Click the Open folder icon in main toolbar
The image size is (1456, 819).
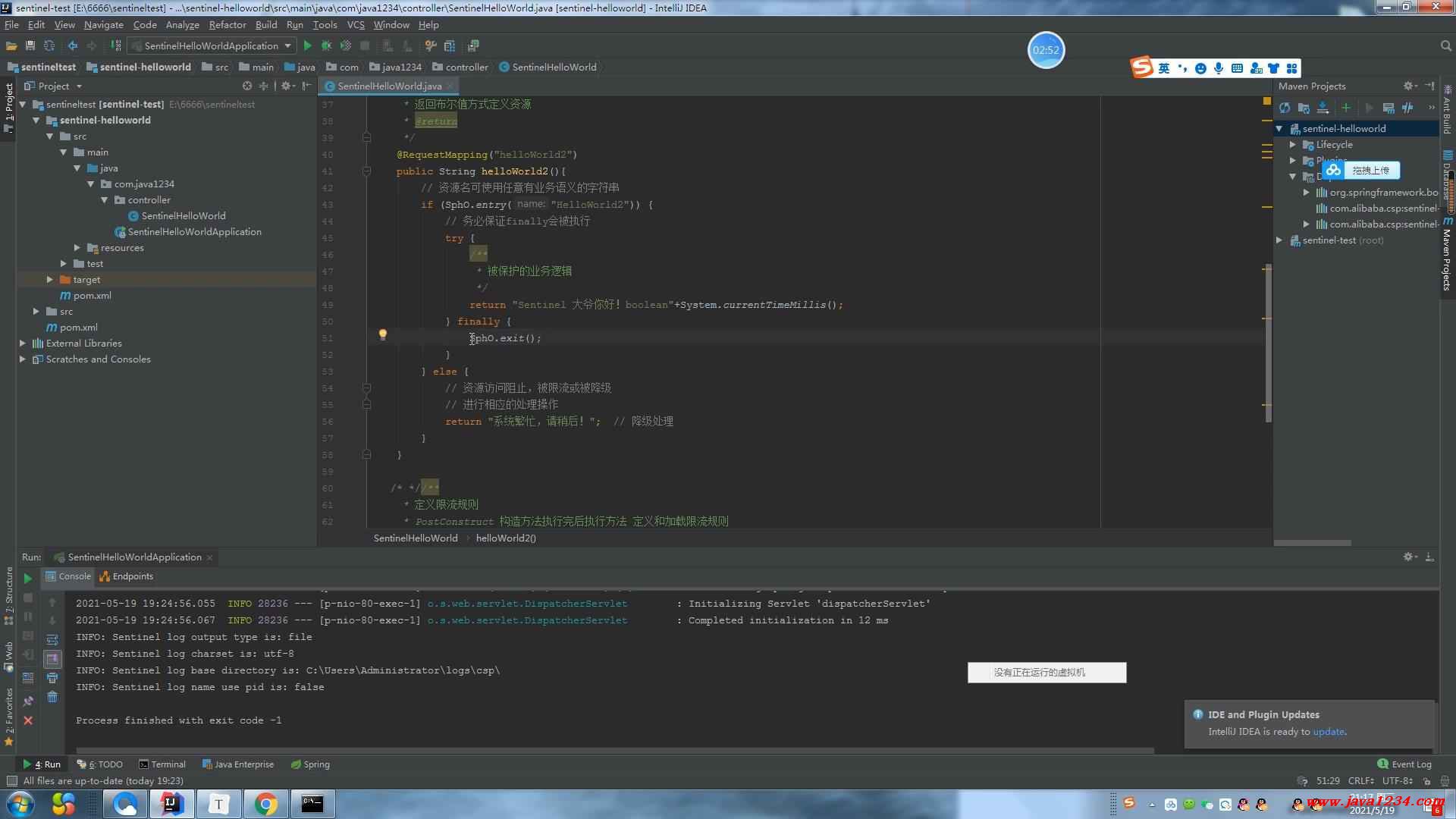(11, 45)
